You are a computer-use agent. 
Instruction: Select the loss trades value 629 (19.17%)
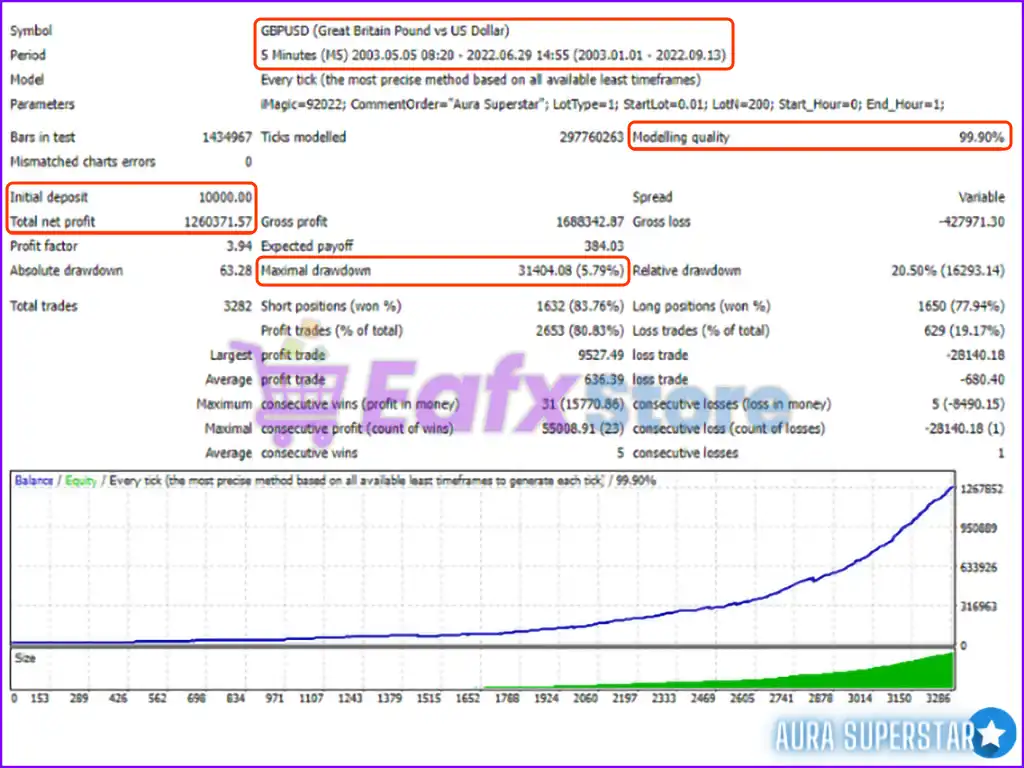click(964, 330)
